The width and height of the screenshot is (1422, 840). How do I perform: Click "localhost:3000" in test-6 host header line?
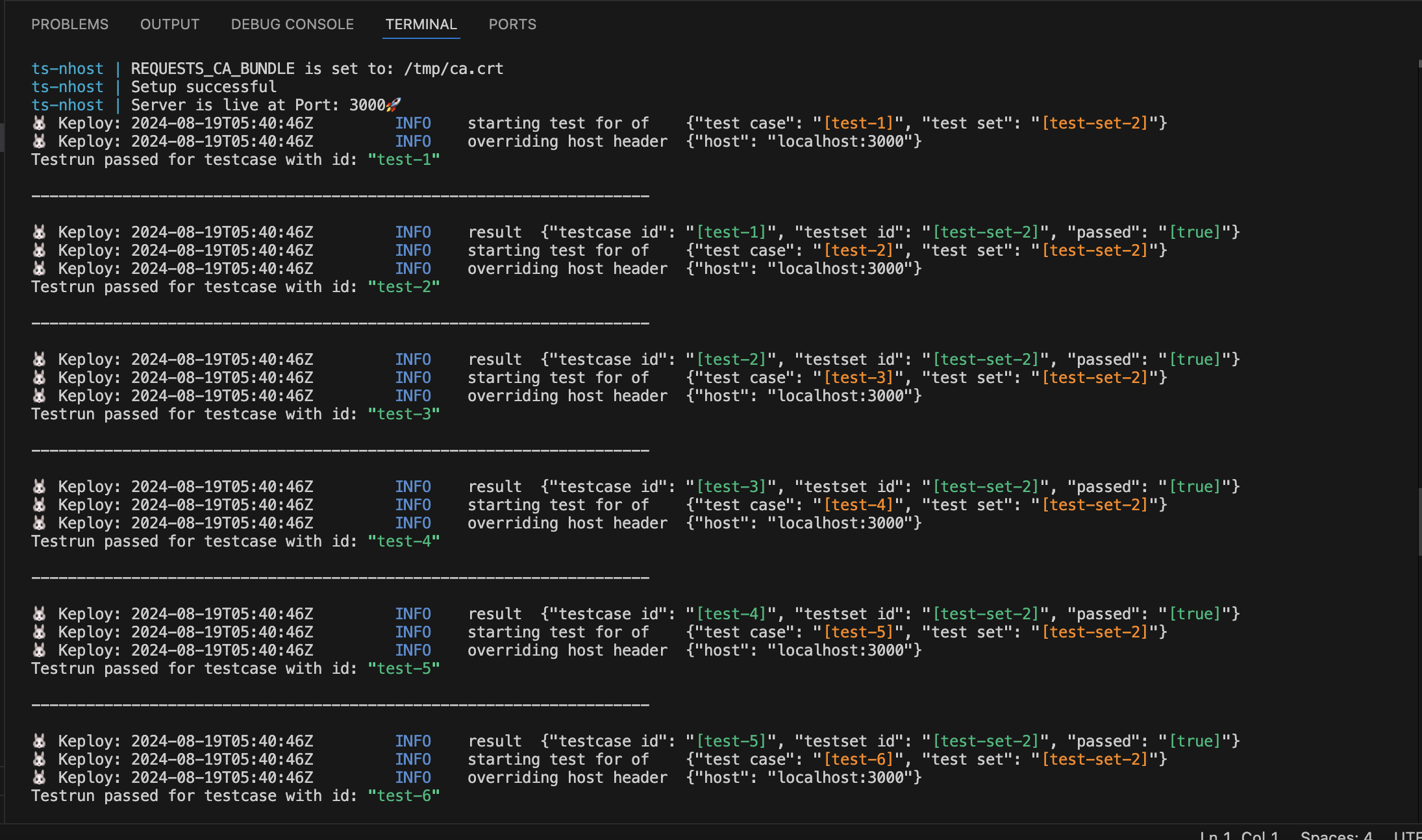841,778
